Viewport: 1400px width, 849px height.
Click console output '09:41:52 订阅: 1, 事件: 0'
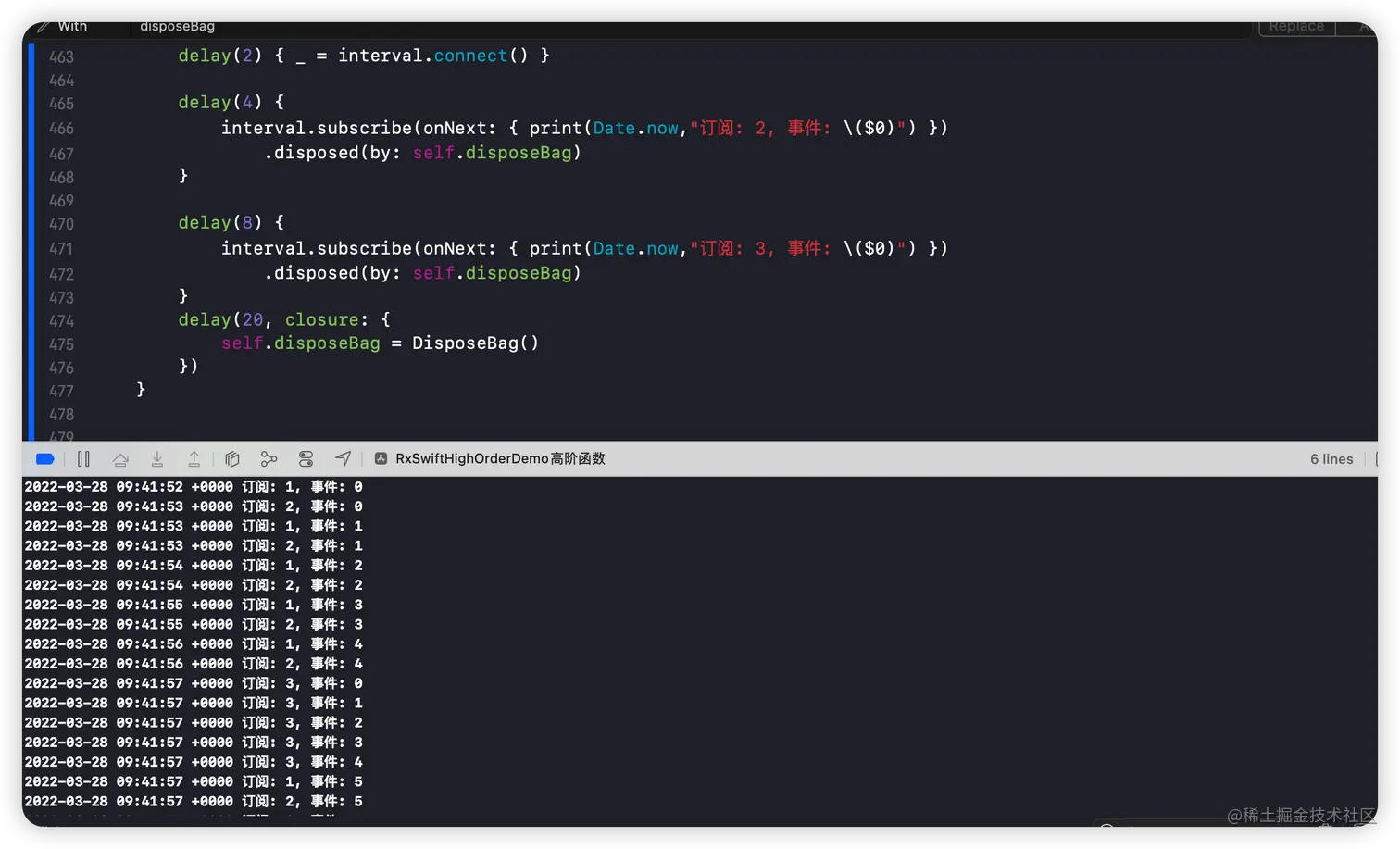click(194, 487)
